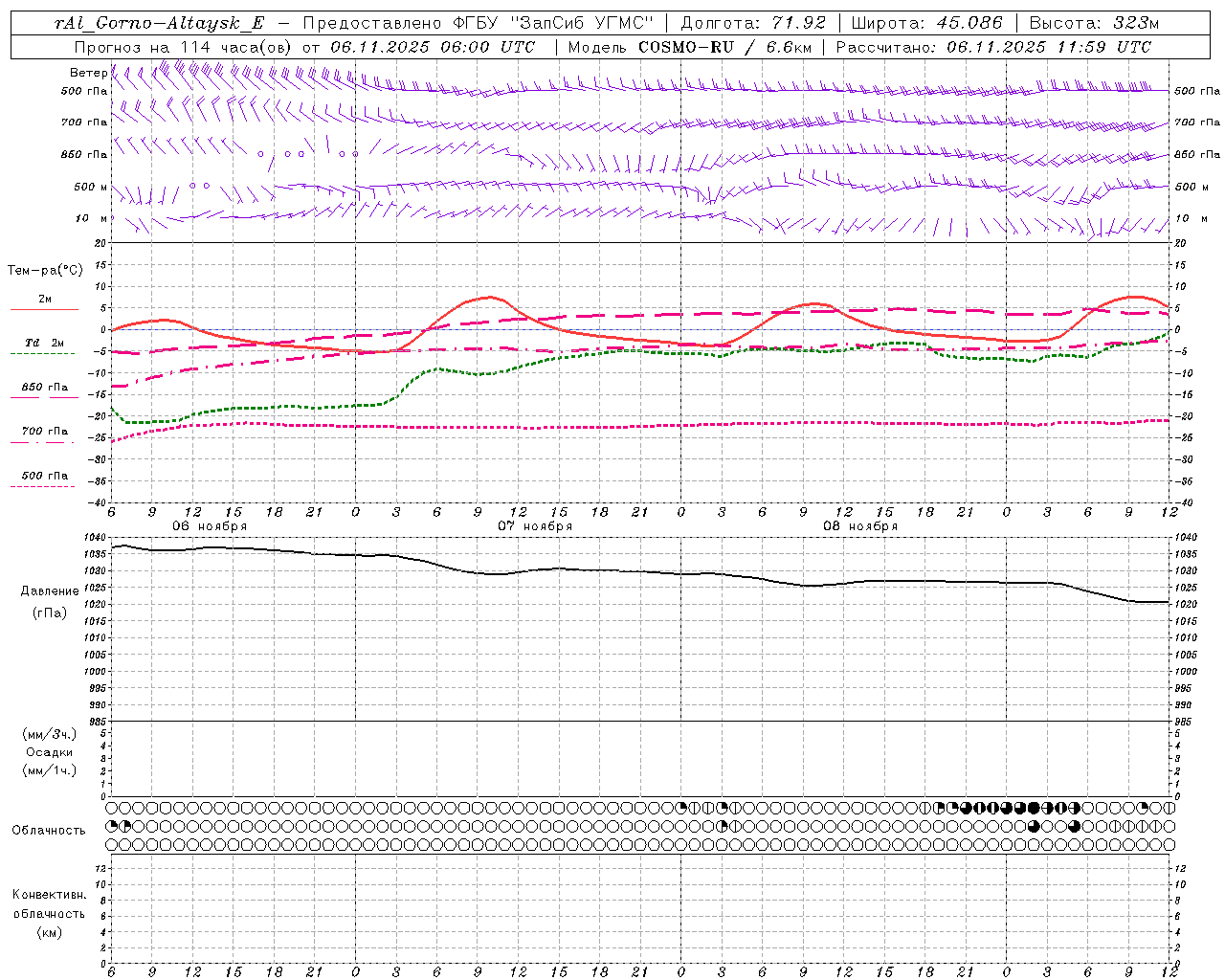Click the Высота: 323м value
The width and height of the screenshot is (1225, 980).
click(1094, 24)
